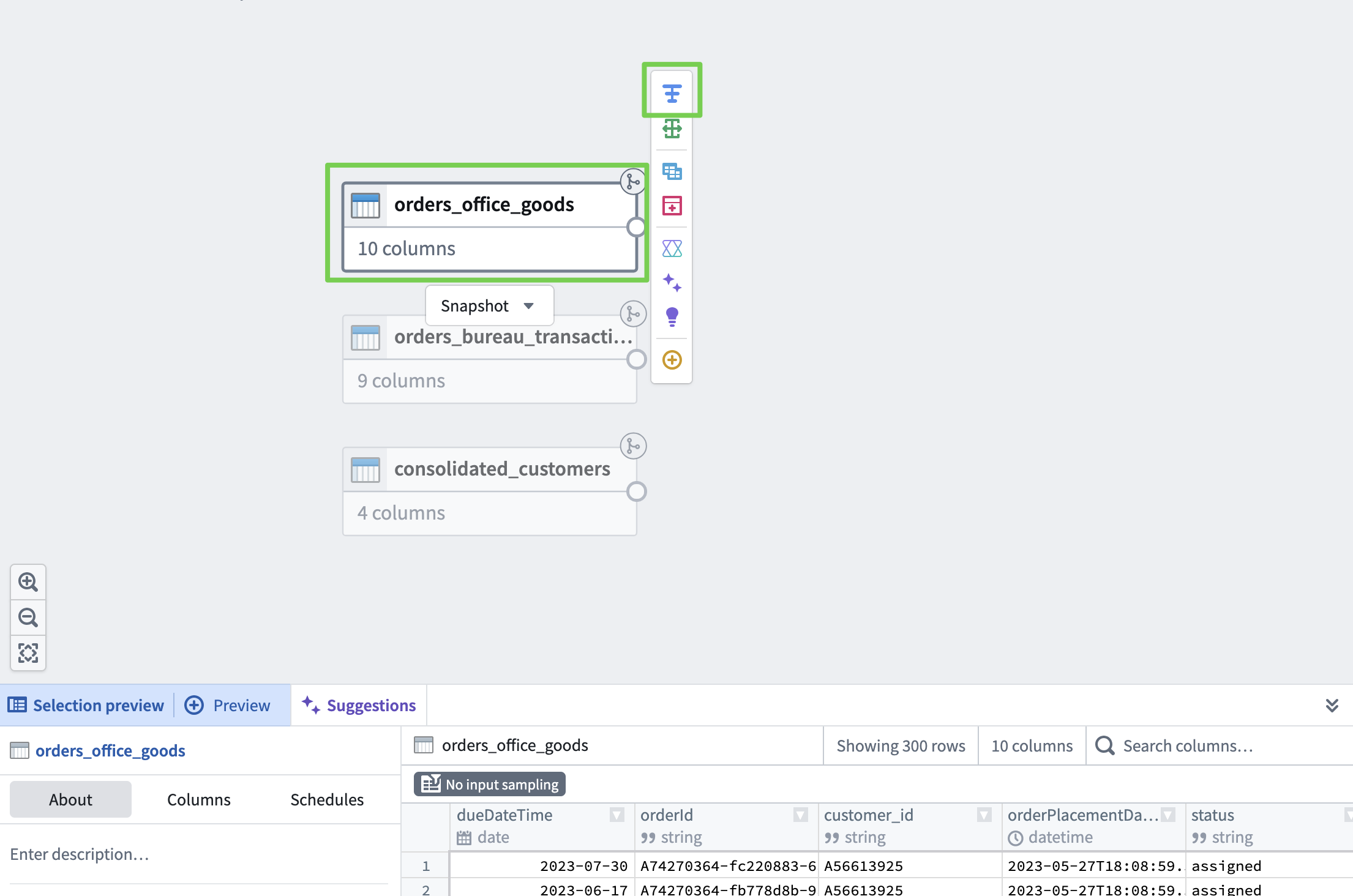Open dueDateTime column filter dropdown
The height and width of the screenshot is (896, 1353).
pyautogui.click(x=617, y=815)
